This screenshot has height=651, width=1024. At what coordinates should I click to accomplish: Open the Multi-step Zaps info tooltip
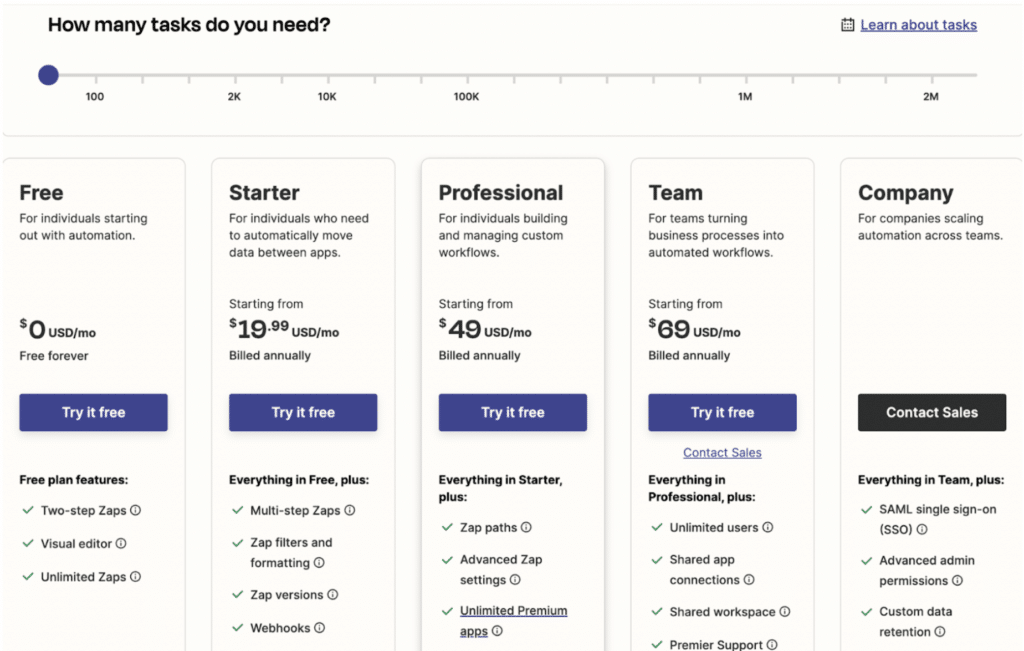[350, 511]
